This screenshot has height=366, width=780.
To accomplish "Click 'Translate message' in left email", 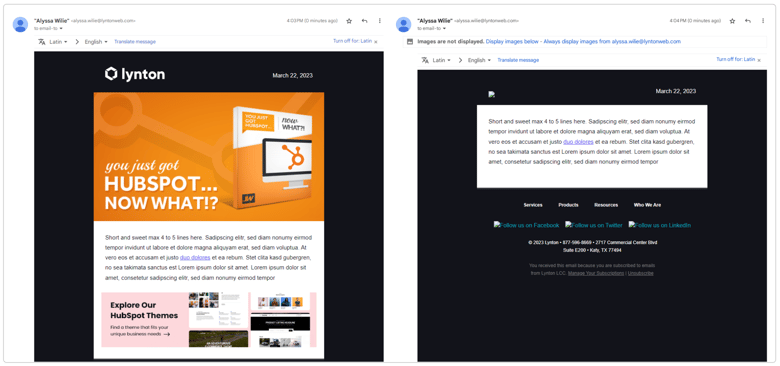I will tap(135, 42).
